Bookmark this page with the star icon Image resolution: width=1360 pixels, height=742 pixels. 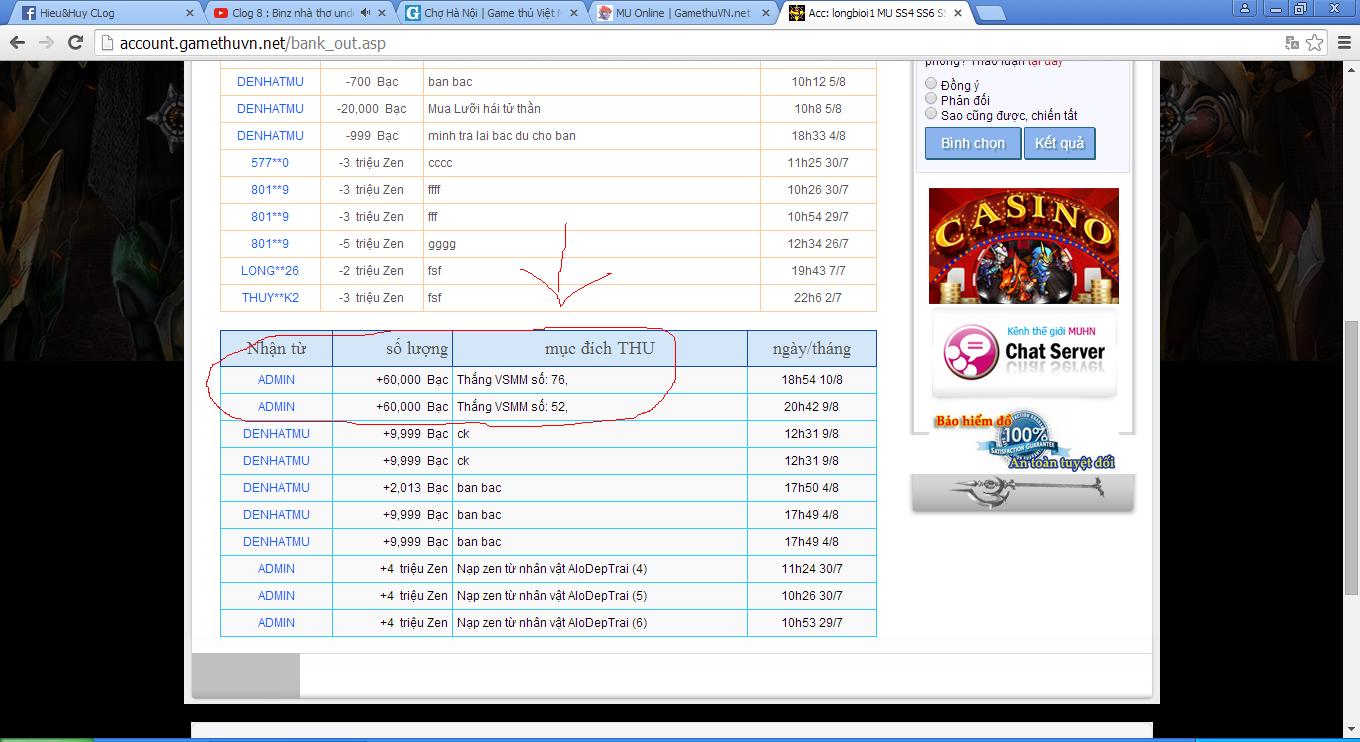[1315, 43]
